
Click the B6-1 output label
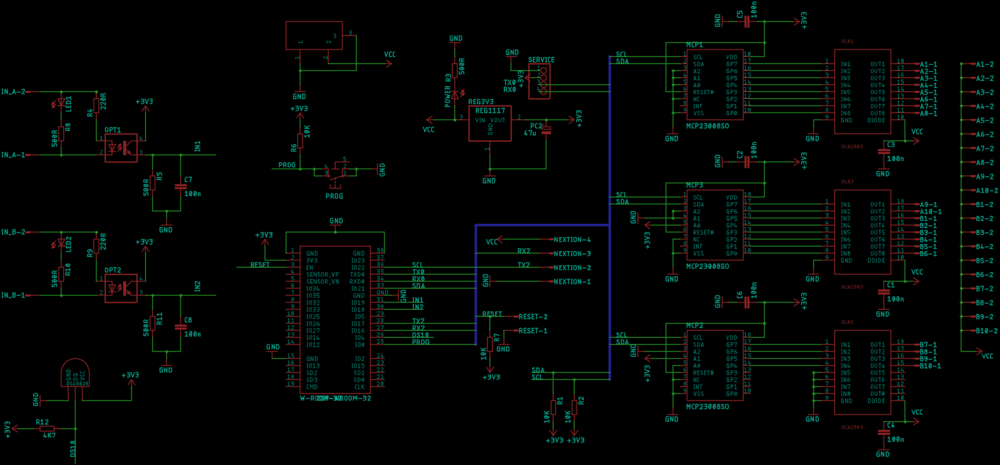(928, 254)
